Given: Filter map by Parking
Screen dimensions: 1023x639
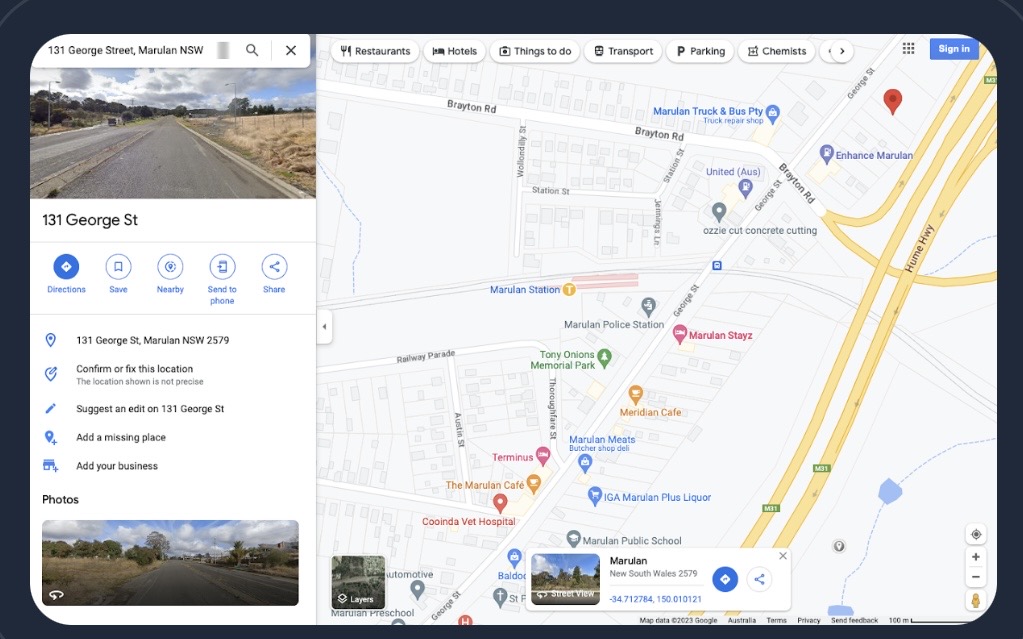Looking at the screenshot, I should (700, 51).
